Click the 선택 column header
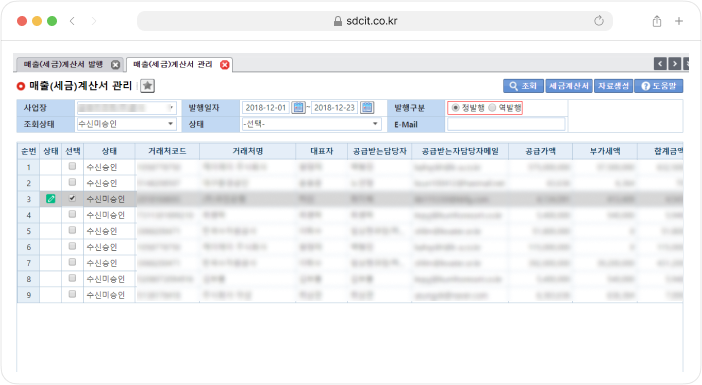702x385 pixels. [73, 151]
